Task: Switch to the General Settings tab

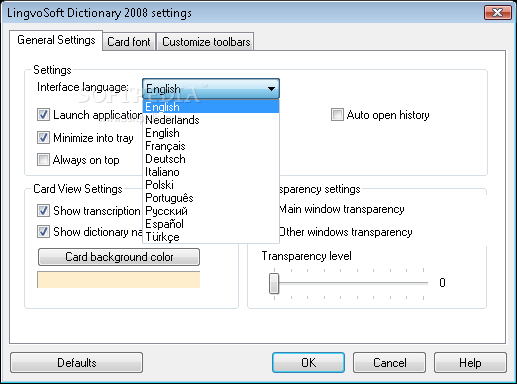Action: [56, 40]
